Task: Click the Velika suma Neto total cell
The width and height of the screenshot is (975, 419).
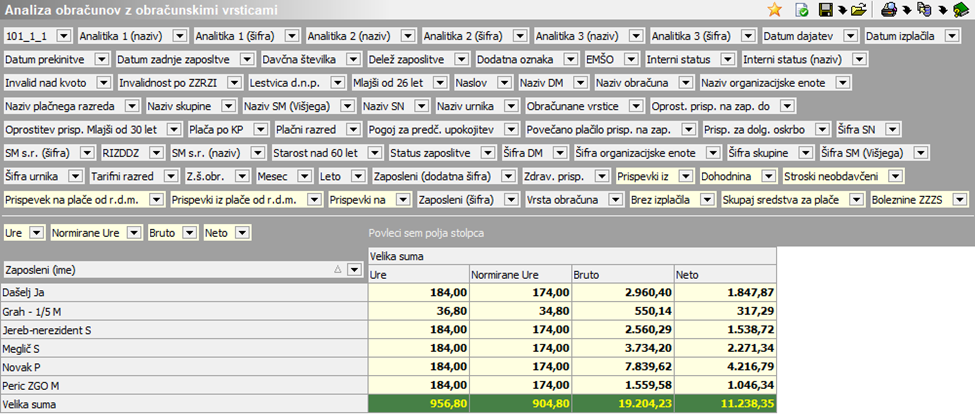Action: [x=724, y=405]
